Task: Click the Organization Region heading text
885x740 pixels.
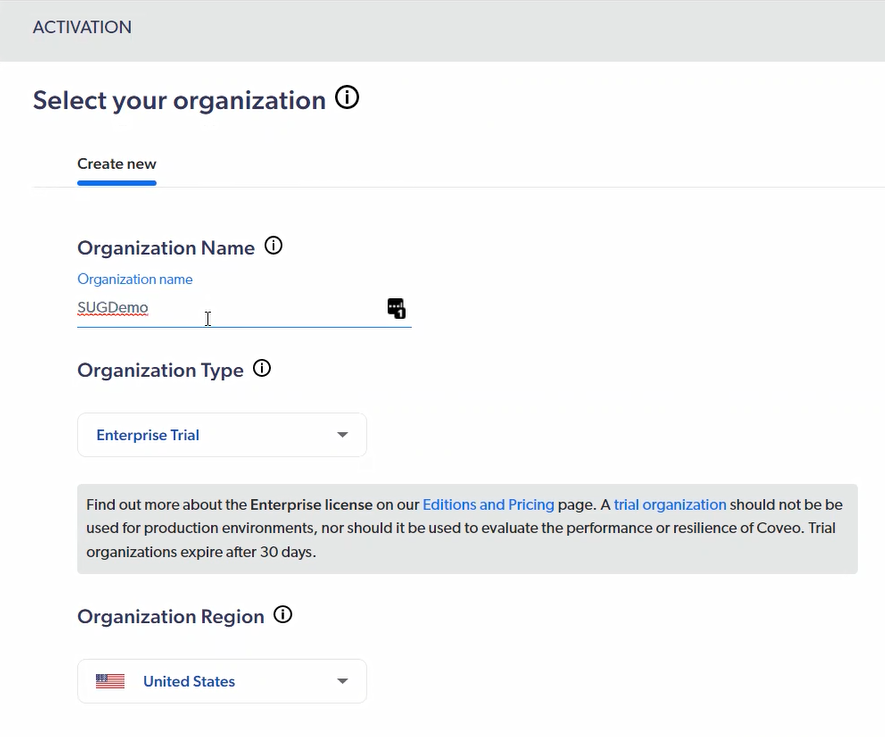Action: click(171, 617)
